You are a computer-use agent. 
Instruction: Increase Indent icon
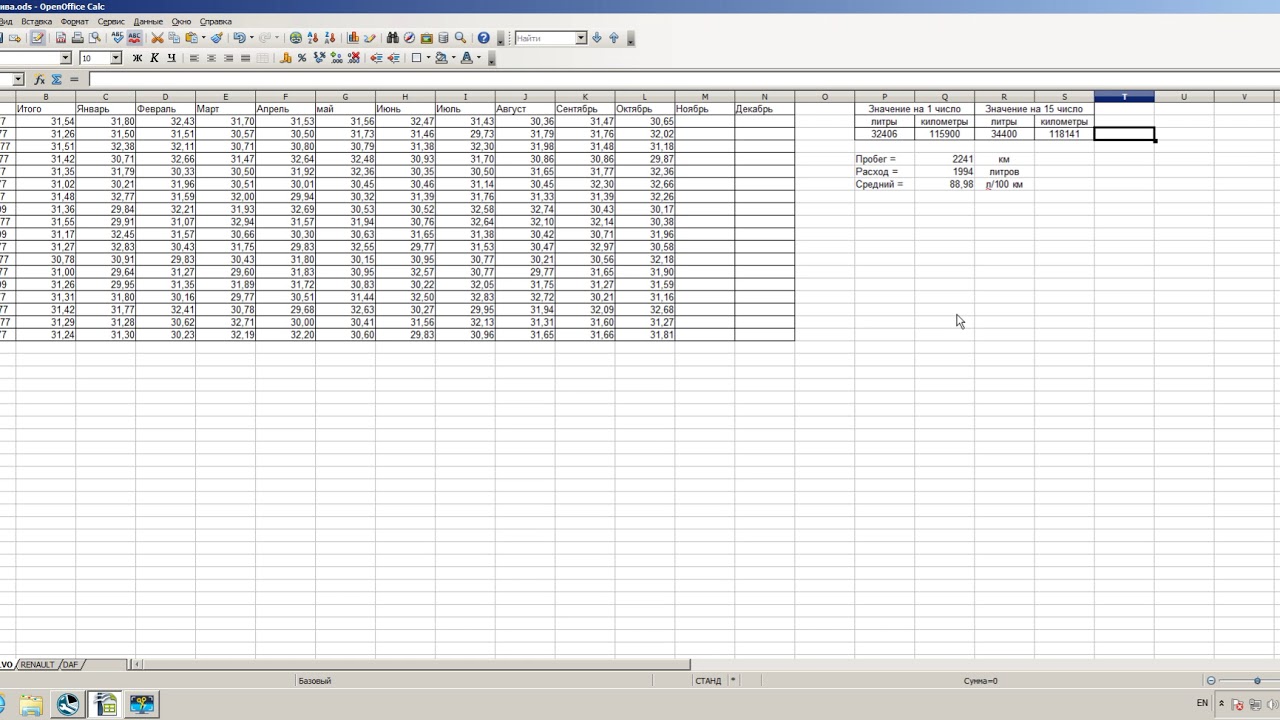click(393, 58)
